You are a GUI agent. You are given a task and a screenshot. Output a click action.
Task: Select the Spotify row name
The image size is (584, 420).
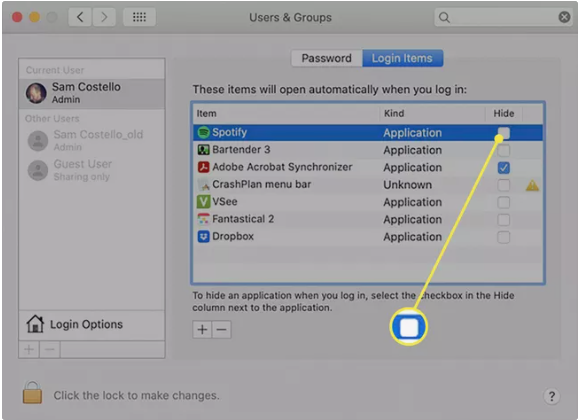(x=229, y=132)
